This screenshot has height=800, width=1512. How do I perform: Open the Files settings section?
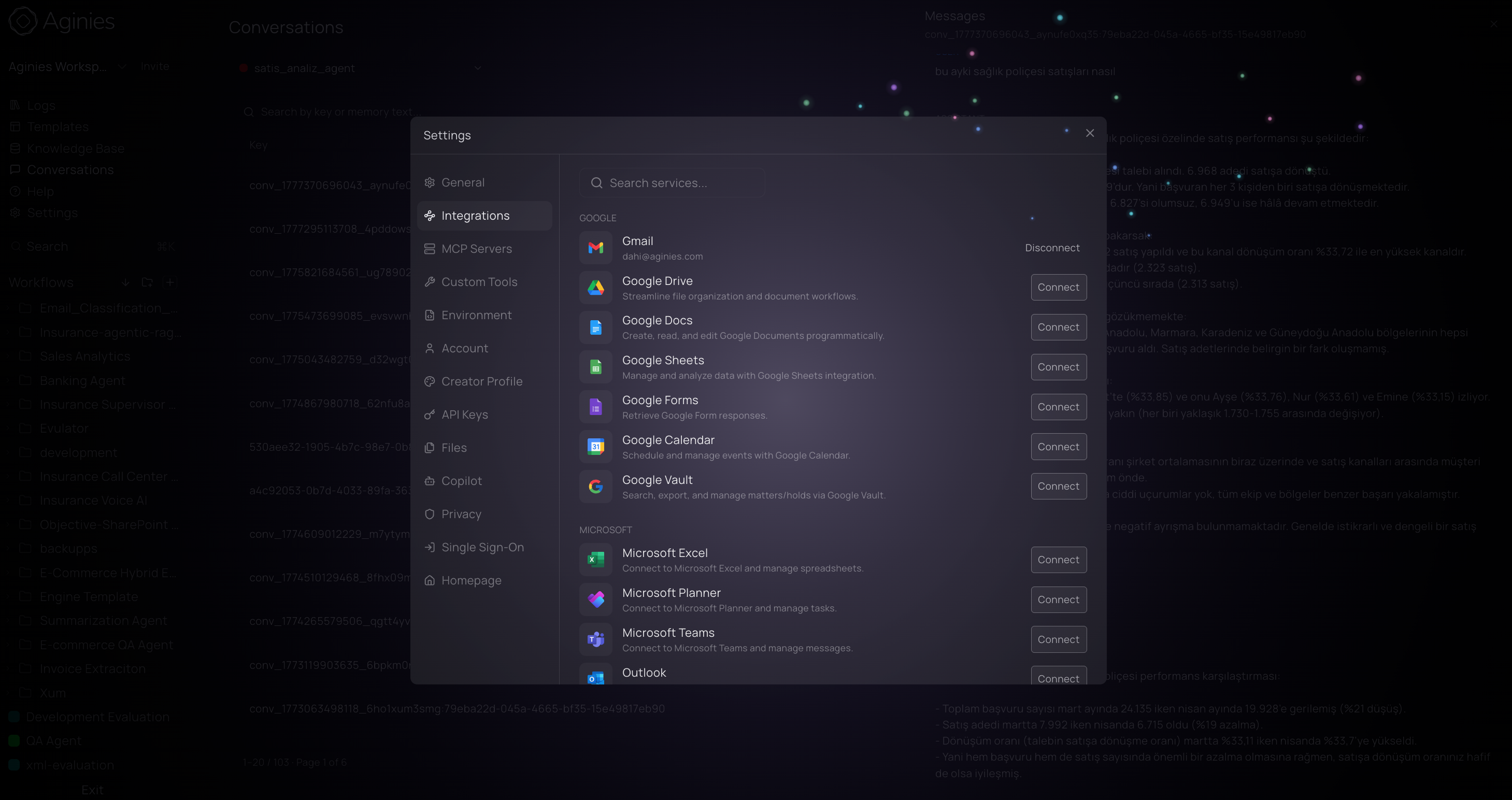(484, 448)
